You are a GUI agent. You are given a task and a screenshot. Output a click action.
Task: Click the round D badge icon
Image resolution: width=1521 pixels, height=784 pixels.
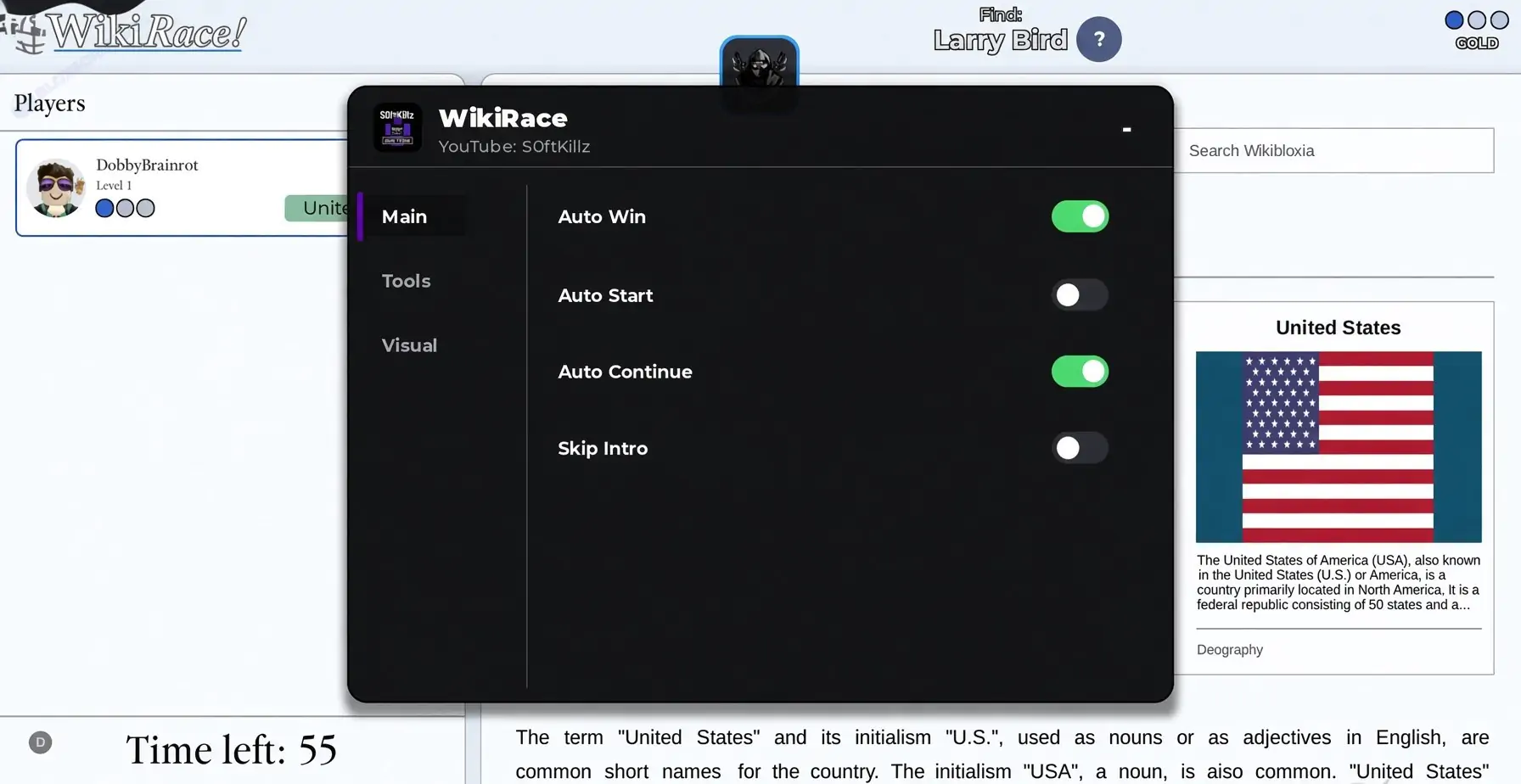point(41,742)
